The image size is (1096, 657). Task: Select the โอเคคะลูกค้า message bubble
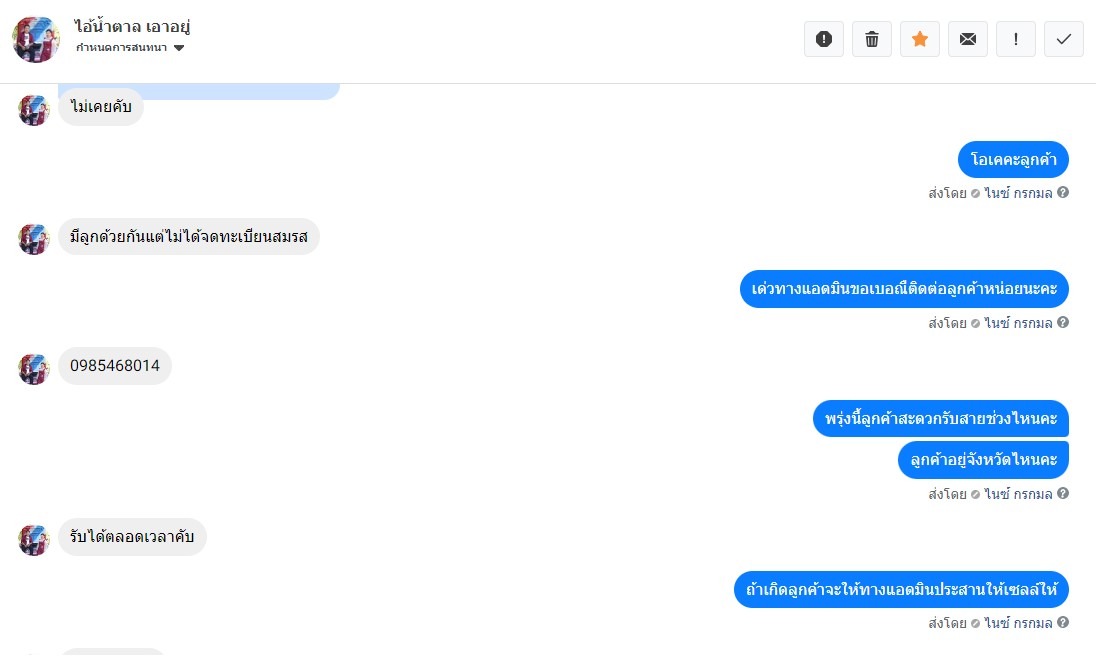point(1013,159)
